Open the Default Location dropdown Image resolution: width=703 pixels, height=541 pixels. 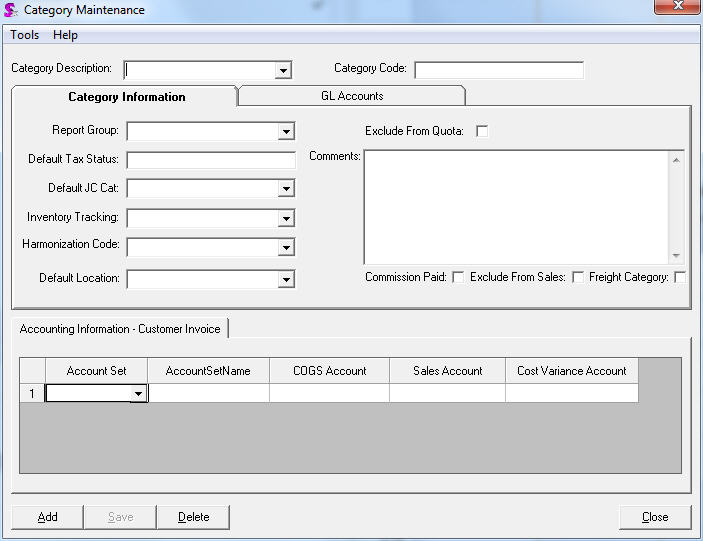(x=286, y=280)
